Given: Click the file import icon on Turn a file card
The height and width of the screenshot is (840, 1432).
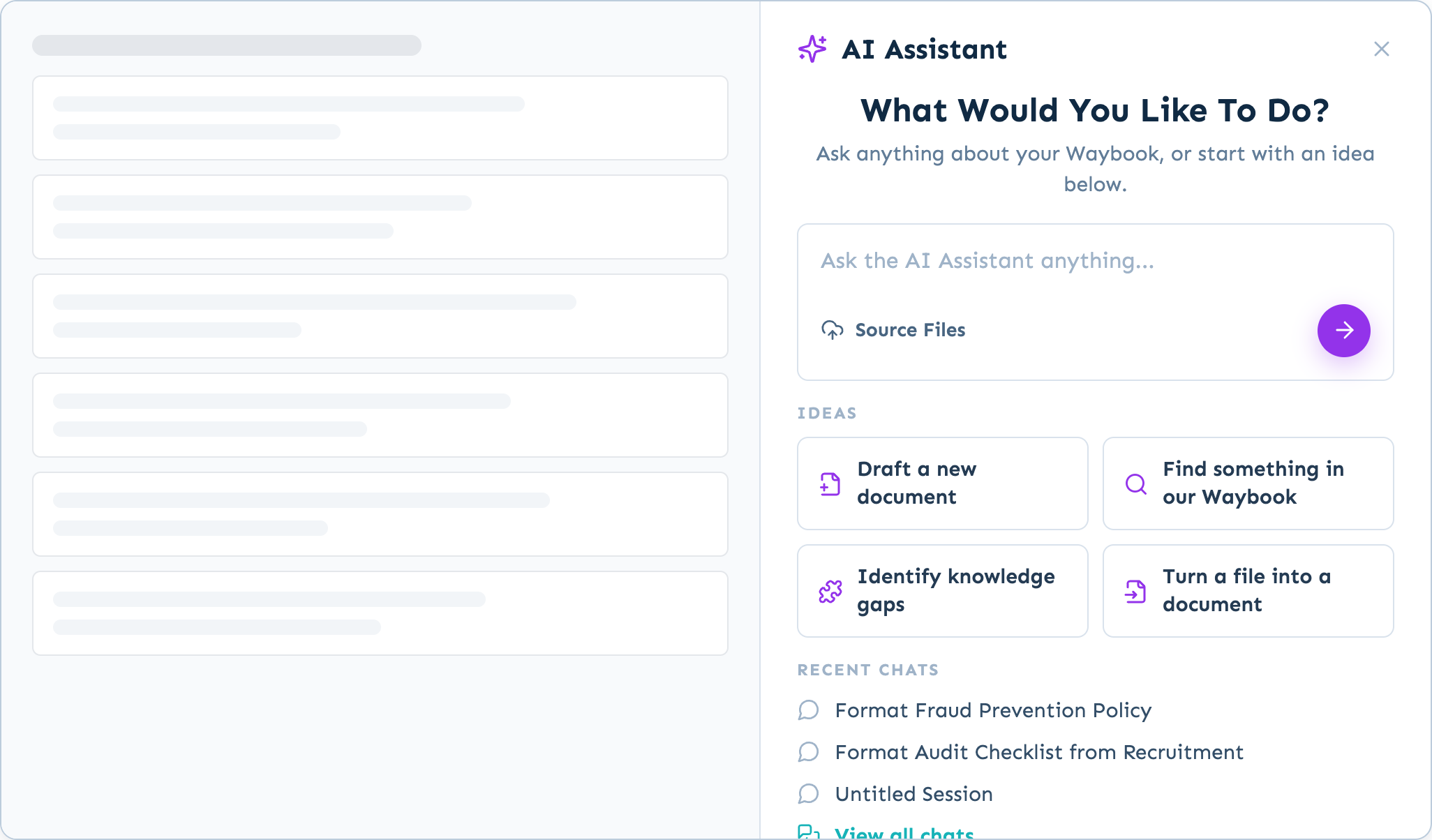Looking at the screenshot, I should click(1135, 591).
